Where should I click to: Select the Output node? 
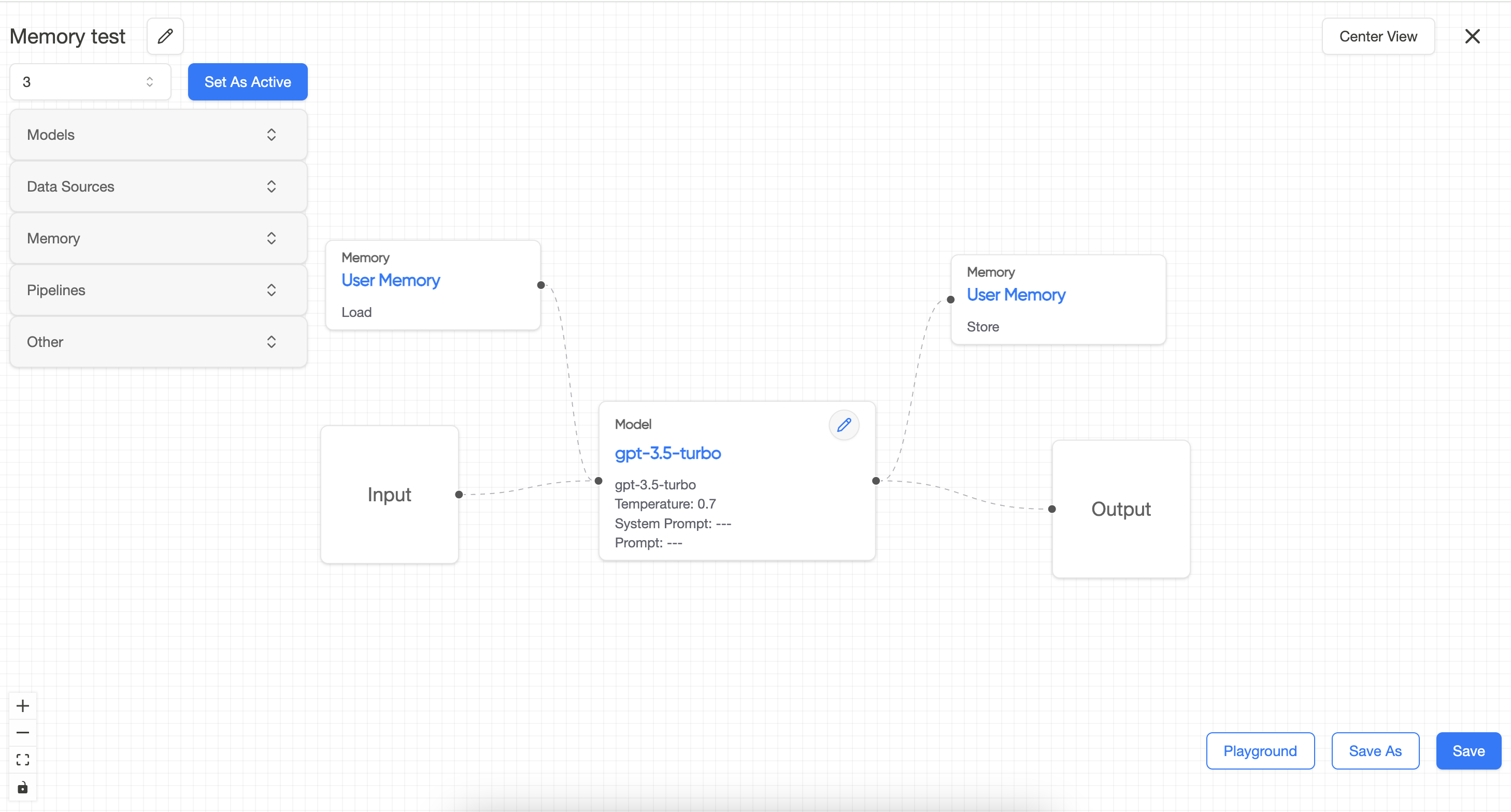1121,510
